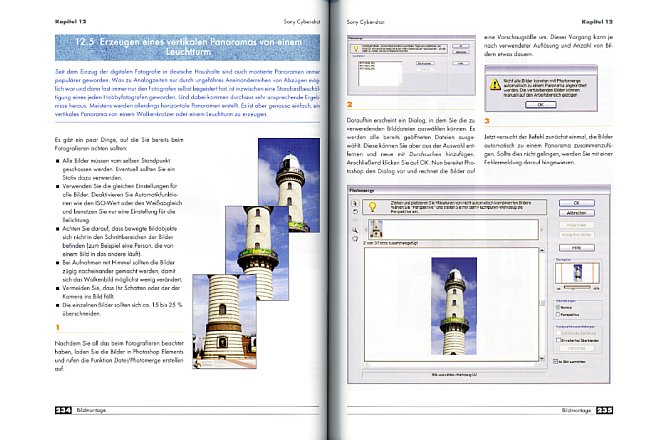Viewport: 668px width, 440px height.
Task: Toggle the Am Bild ausrichten checkbox
Action: pyautogui.click(x=555, y=362)
